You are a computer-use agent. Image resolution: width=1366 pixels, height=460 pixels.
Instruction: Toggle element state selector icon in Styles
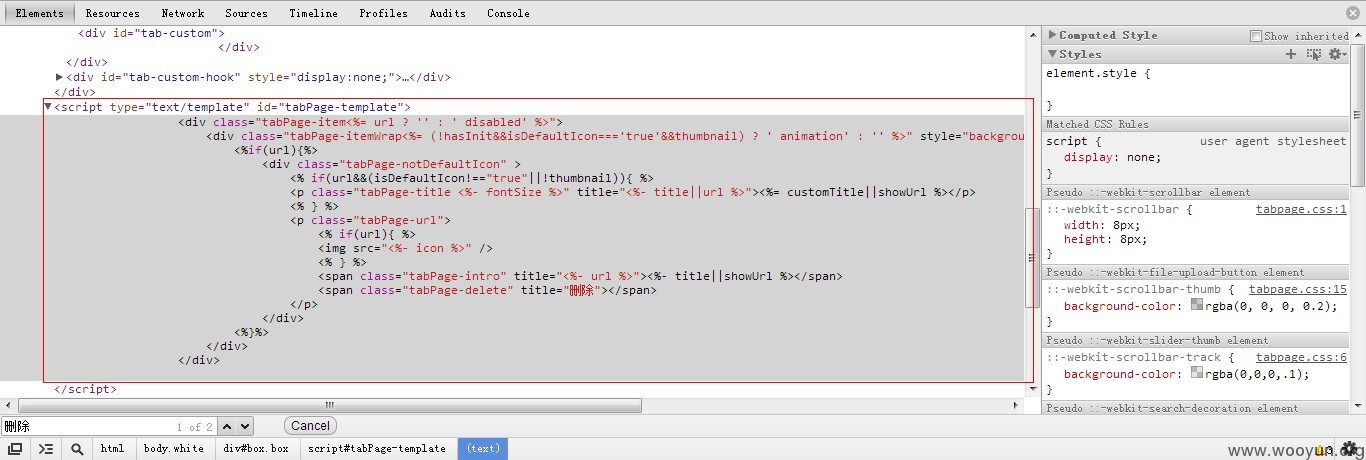(1313, 54)
